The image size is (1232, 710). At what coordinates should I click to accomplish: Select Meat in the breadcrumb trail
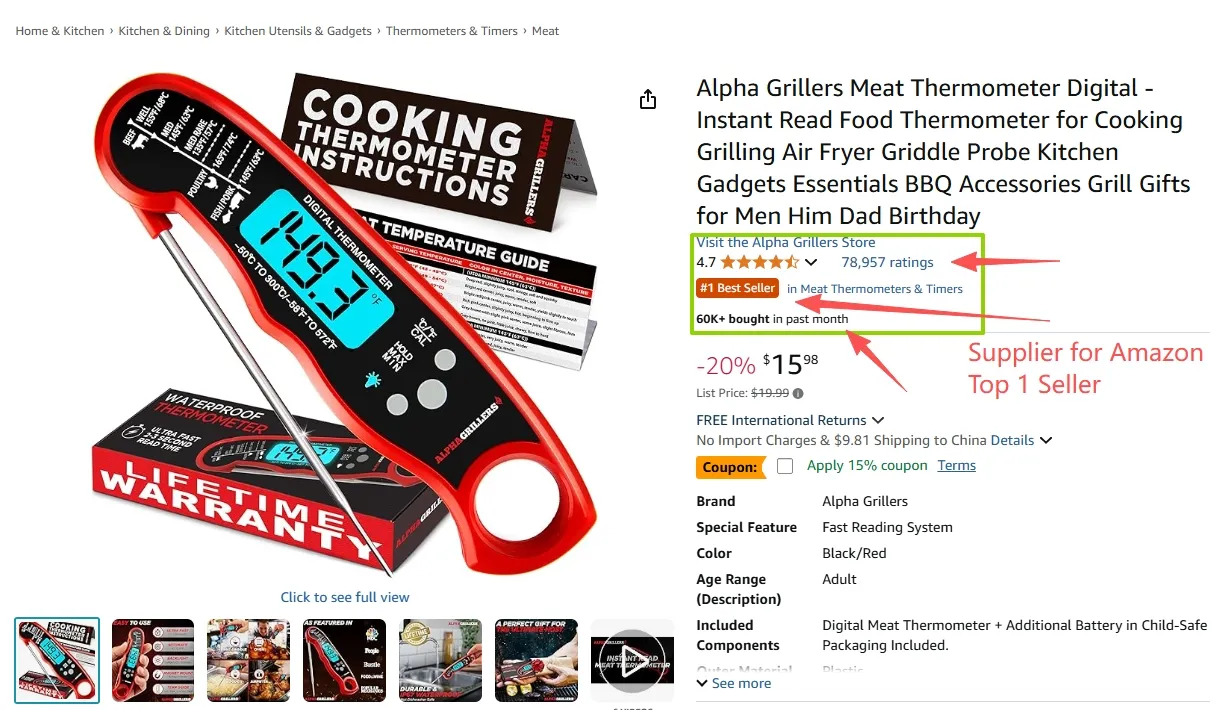(x=545, y=31)
